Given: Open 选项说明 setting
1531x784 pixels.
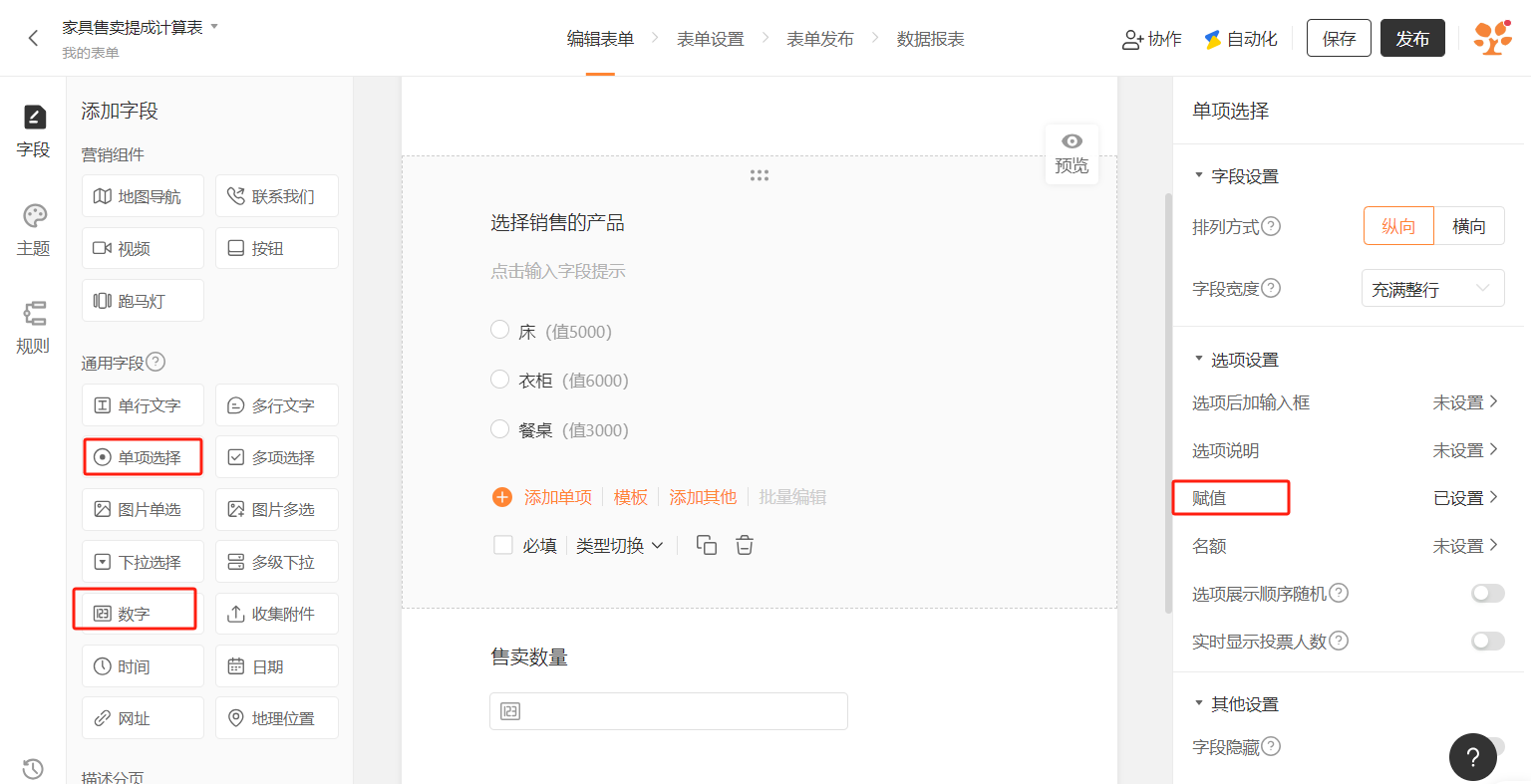Looking at the screenshot, I should click(x=1348, y=450).
